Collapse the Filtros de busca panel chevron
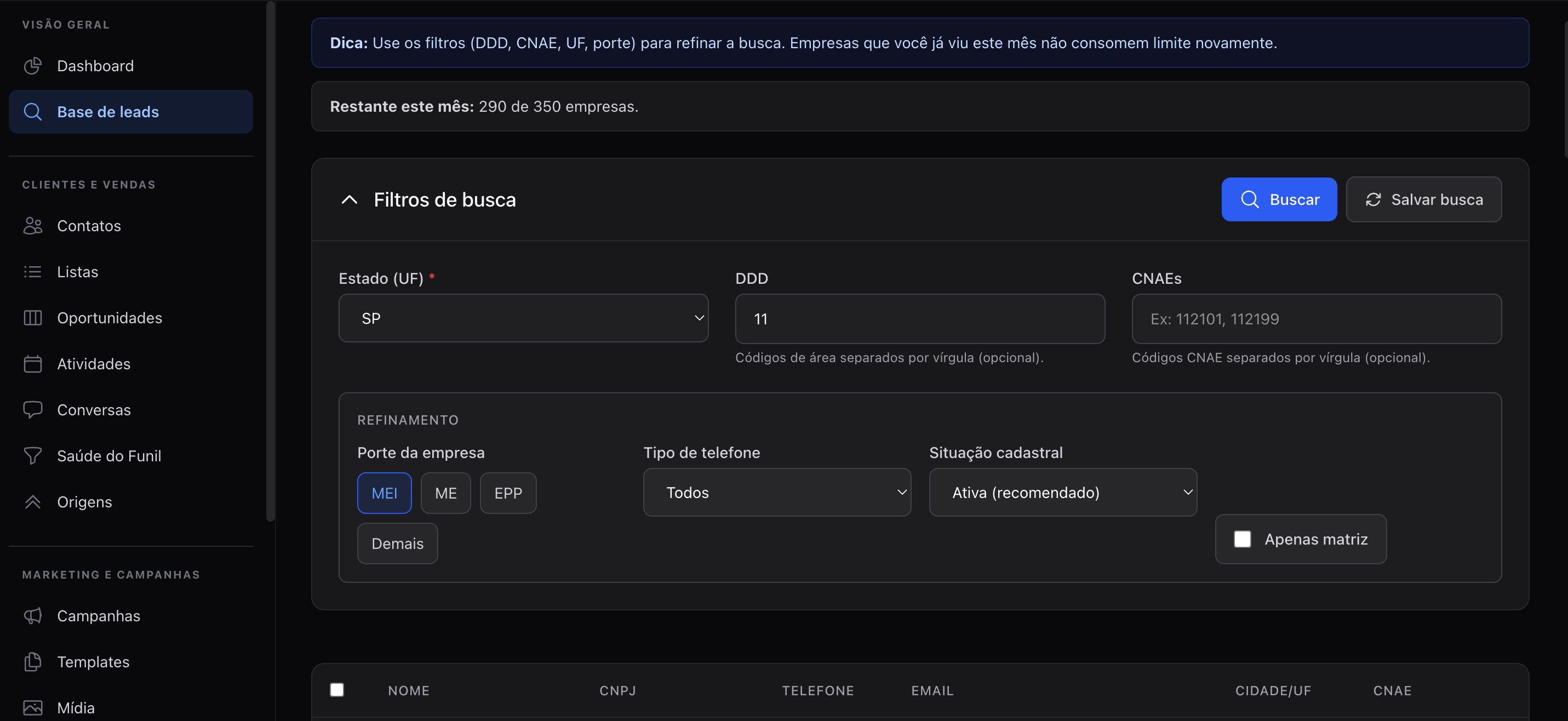Screen dimensions: 1568x721 [x=350, y=199]
